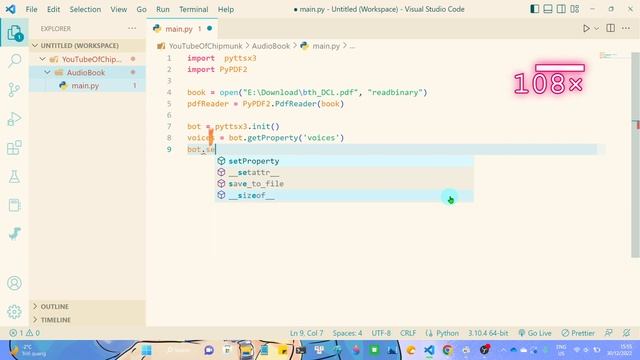Click main.py in the breadcrumb
640x360 pixels.
(x=326, y=46)
